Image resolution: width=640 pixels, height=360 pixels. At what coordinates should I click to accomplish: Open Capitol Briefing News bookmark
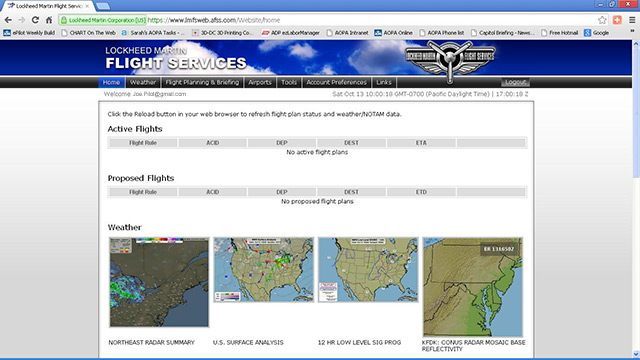pyautogui.click(x=502, y=33)
